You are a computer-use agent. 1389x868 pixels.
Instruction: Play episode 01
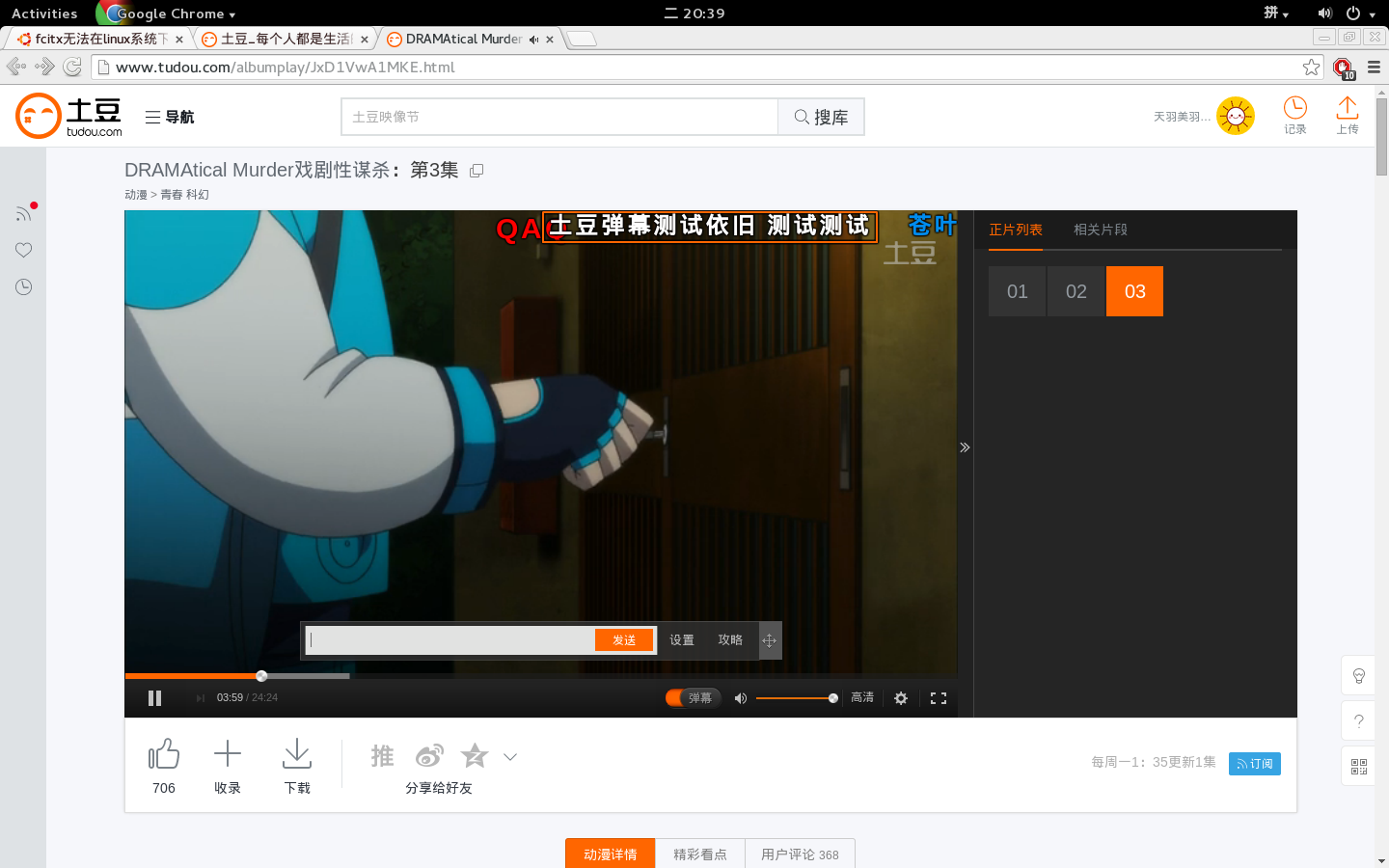(x=1017, y=291)
